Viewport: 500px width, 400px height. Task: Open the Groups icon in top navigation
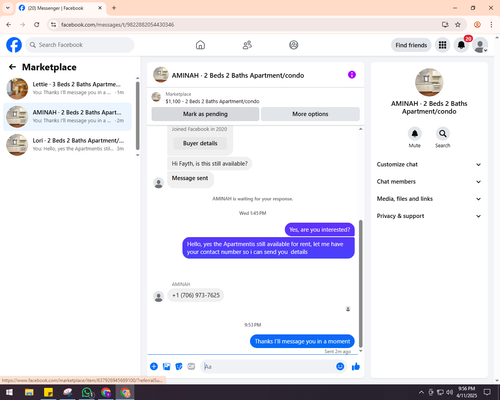tap(294, 45)
